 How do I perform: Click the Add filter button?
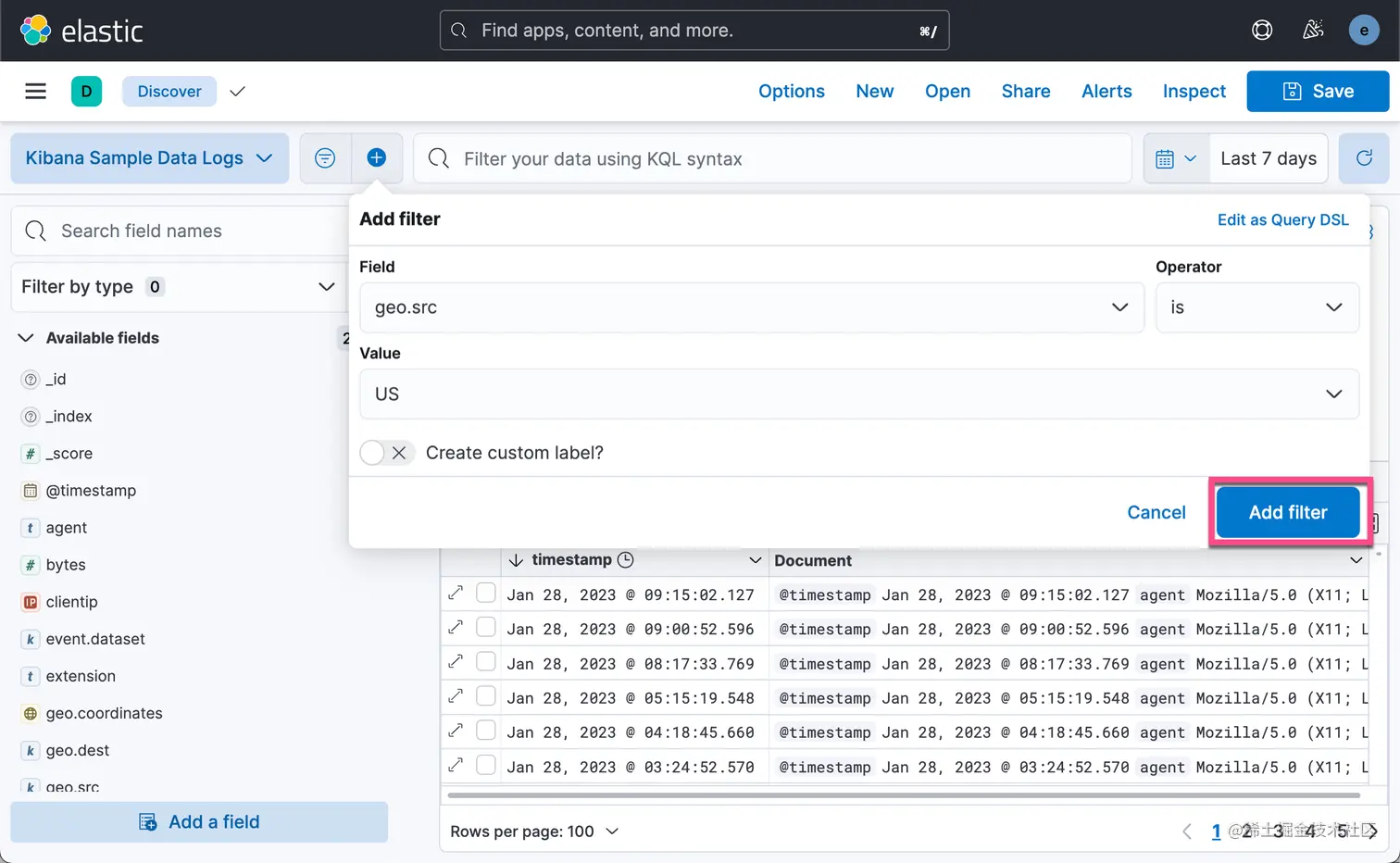(x=1288, y=512)
